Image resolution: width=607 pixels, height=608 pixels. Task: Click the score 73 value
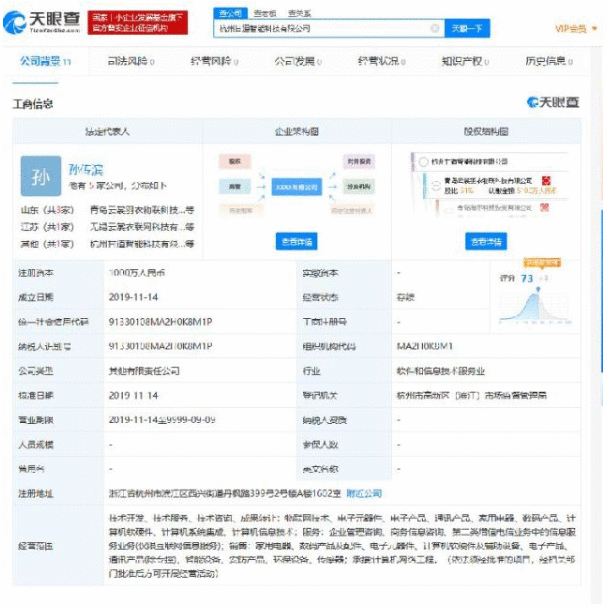(x=527, y=278)
